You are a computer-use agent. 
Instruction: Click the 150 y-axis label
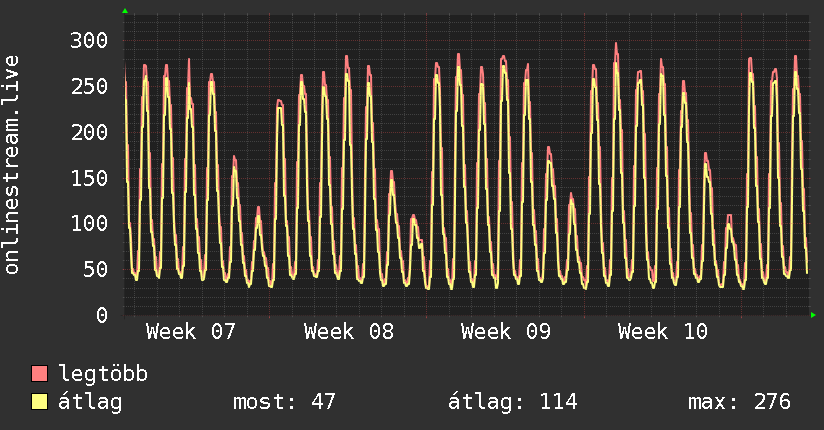[89, 178]
